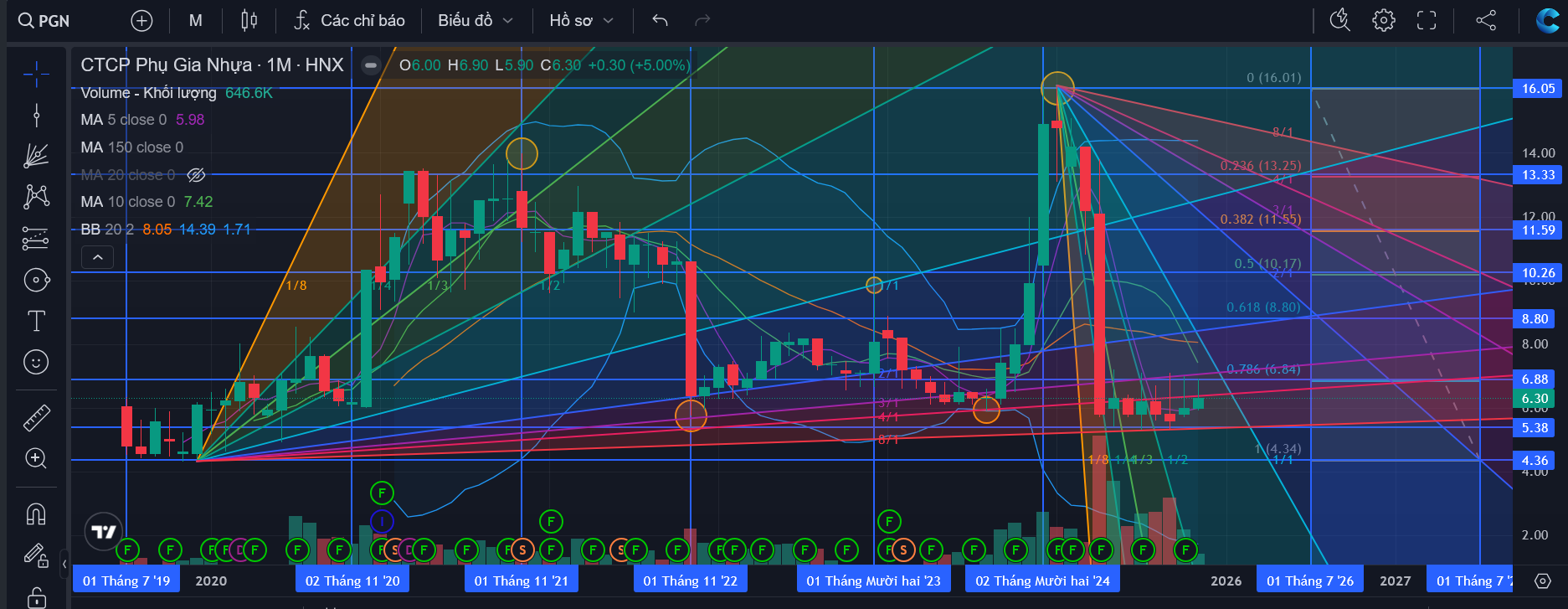Image resolution: width=1568 pixels, height=609 pixels.
Task: Open the forecasting and measurement tools
Action: pyautogui.click(x=36, y=239)
